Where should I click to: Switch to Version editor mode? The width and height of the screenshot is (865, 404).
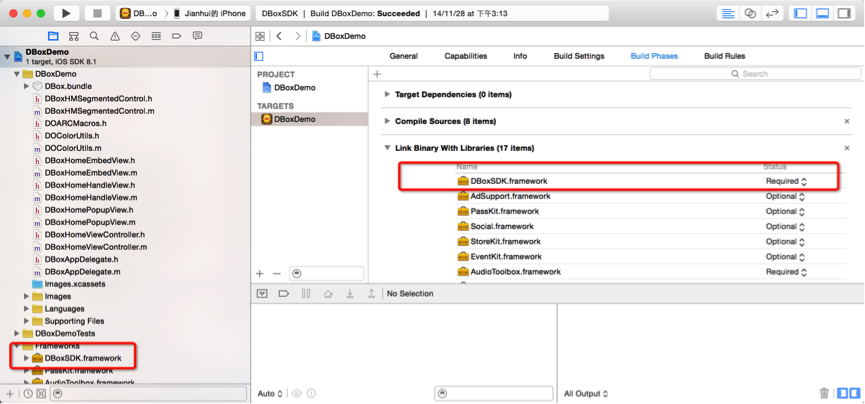pos(772,13)
